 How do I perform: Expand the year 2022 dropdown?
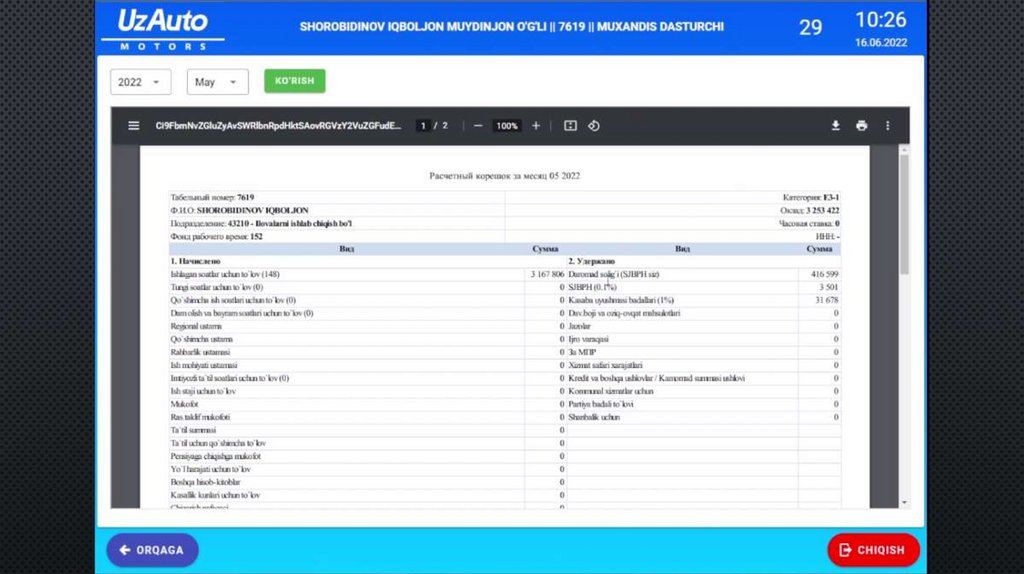coord(140,82)
